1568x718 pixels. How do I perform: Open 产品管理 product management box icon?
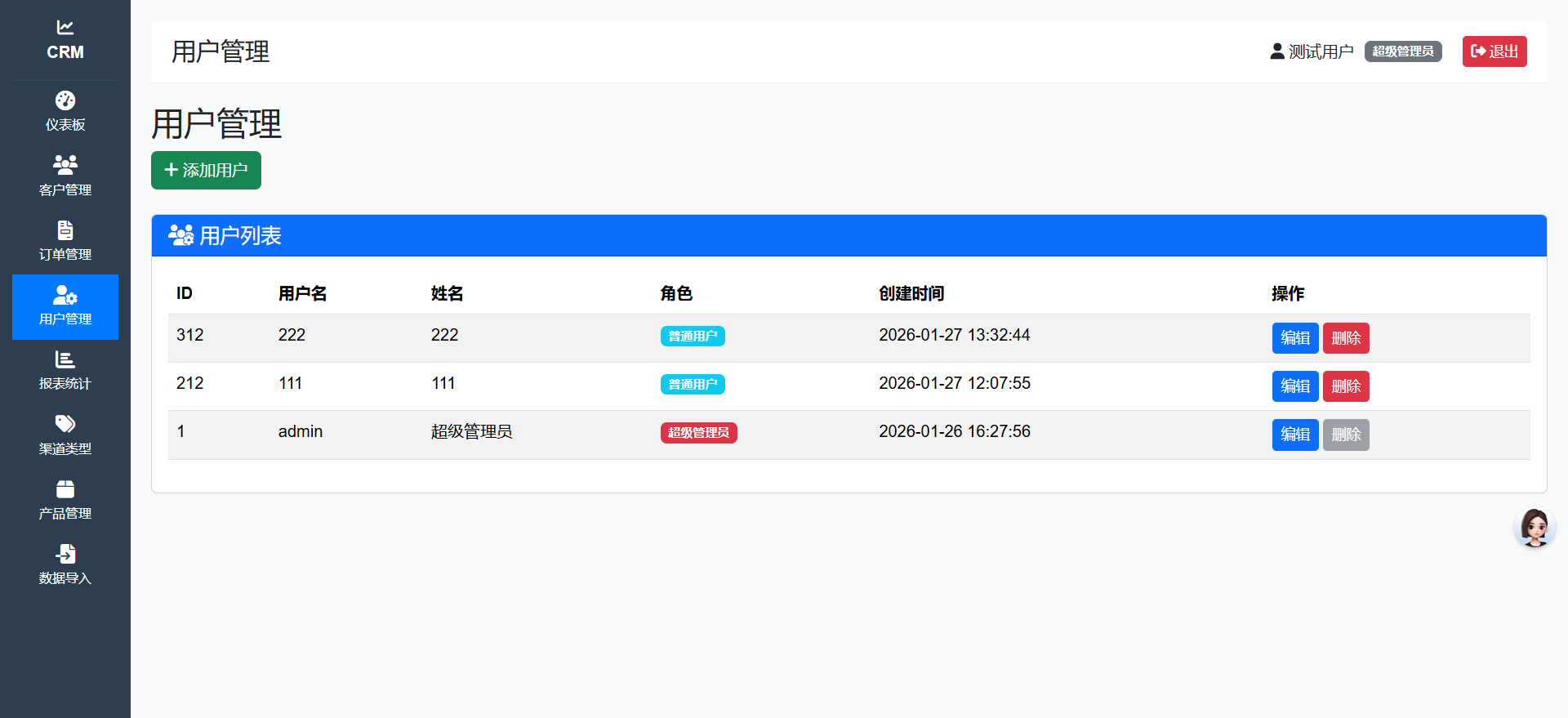click(x=65, y=489)
